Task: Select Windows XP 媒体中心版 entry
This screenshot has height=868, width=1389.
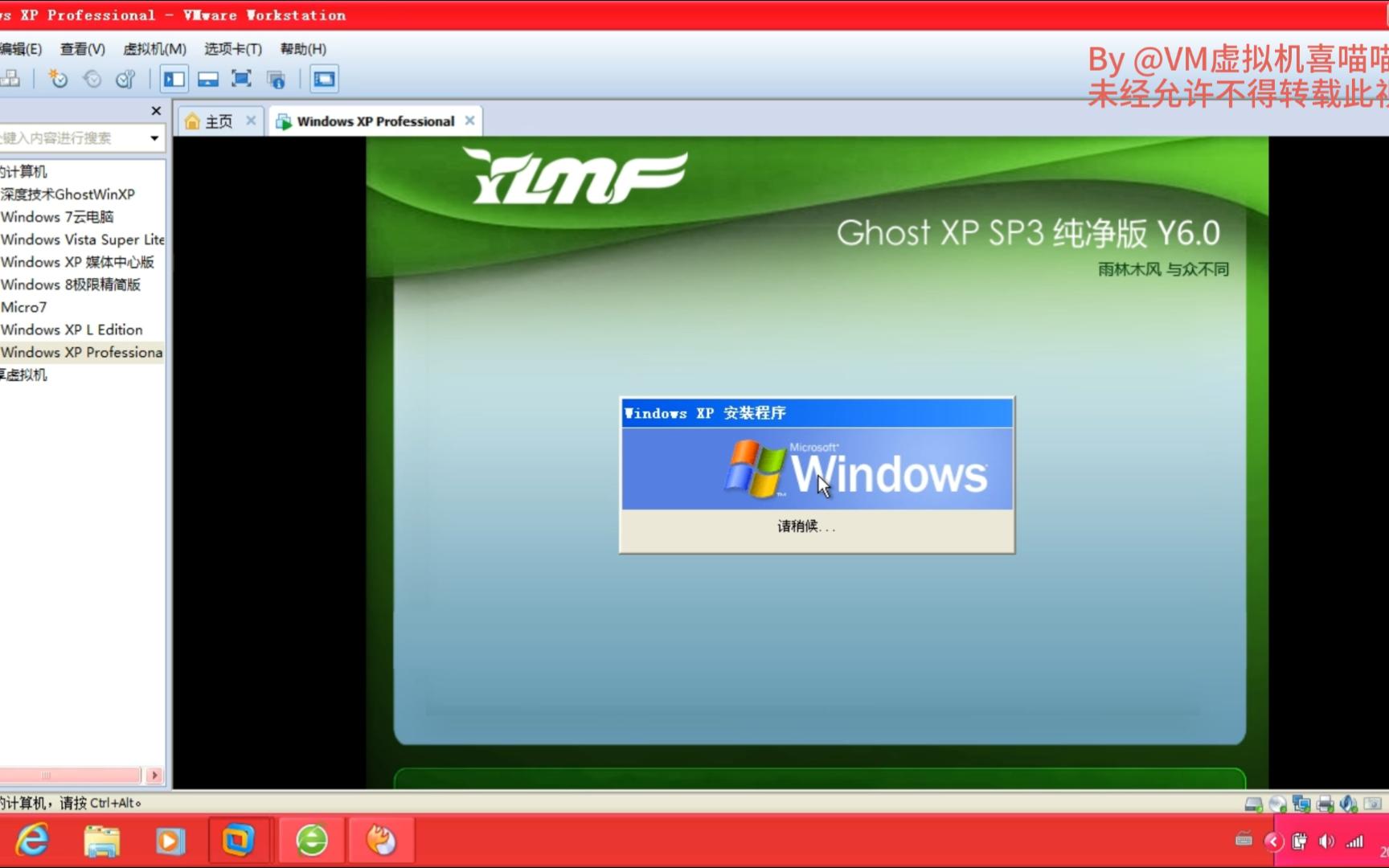Action: coord(77,262)
